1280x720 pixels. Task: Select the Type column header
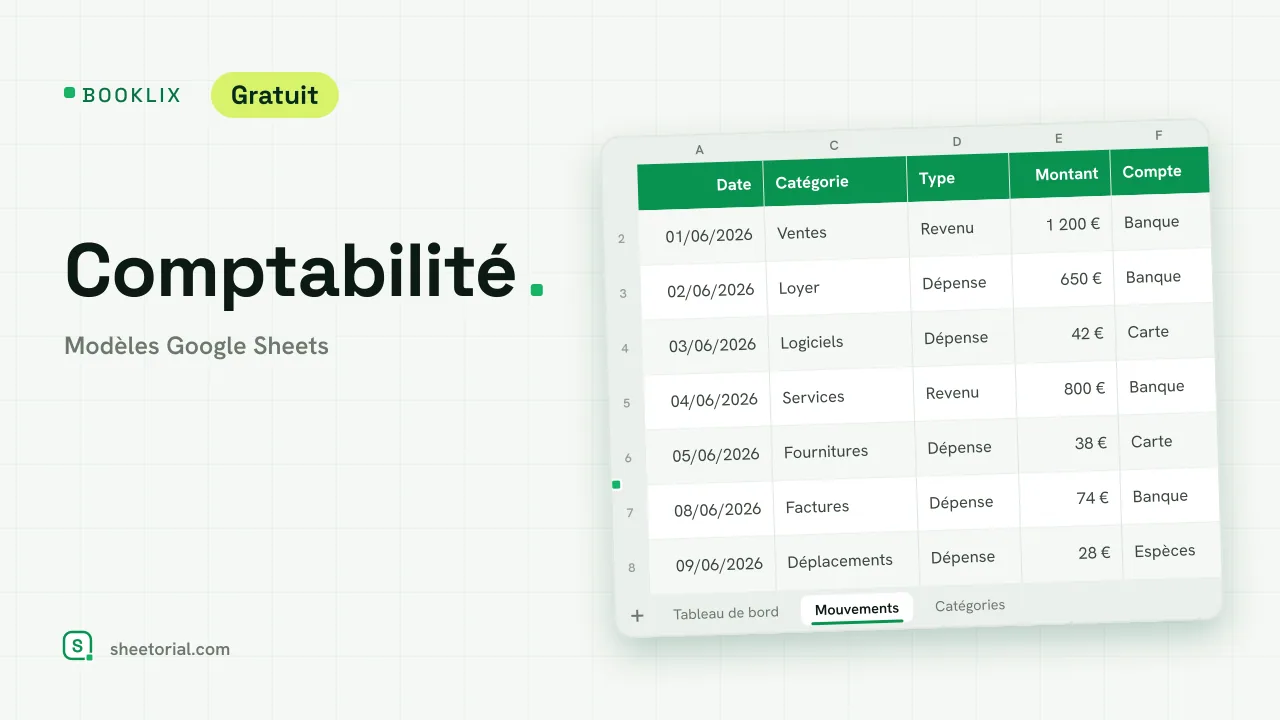(958, 177)
